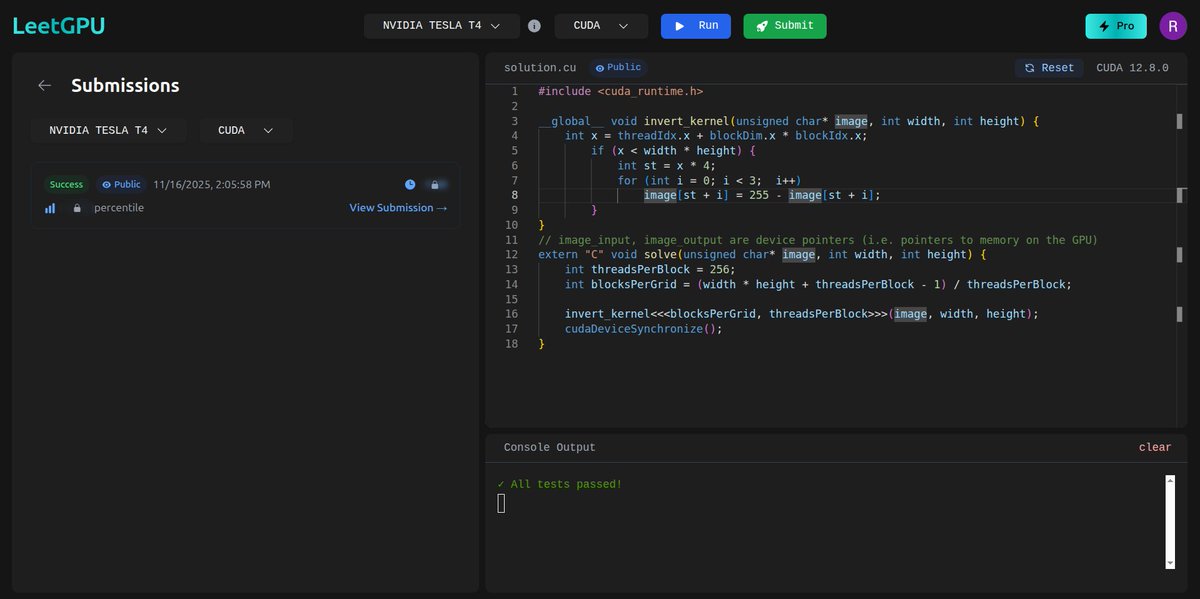Click the clock icon on the submission entry
This screenshot has width=1200, height=599.
(409, 184)
